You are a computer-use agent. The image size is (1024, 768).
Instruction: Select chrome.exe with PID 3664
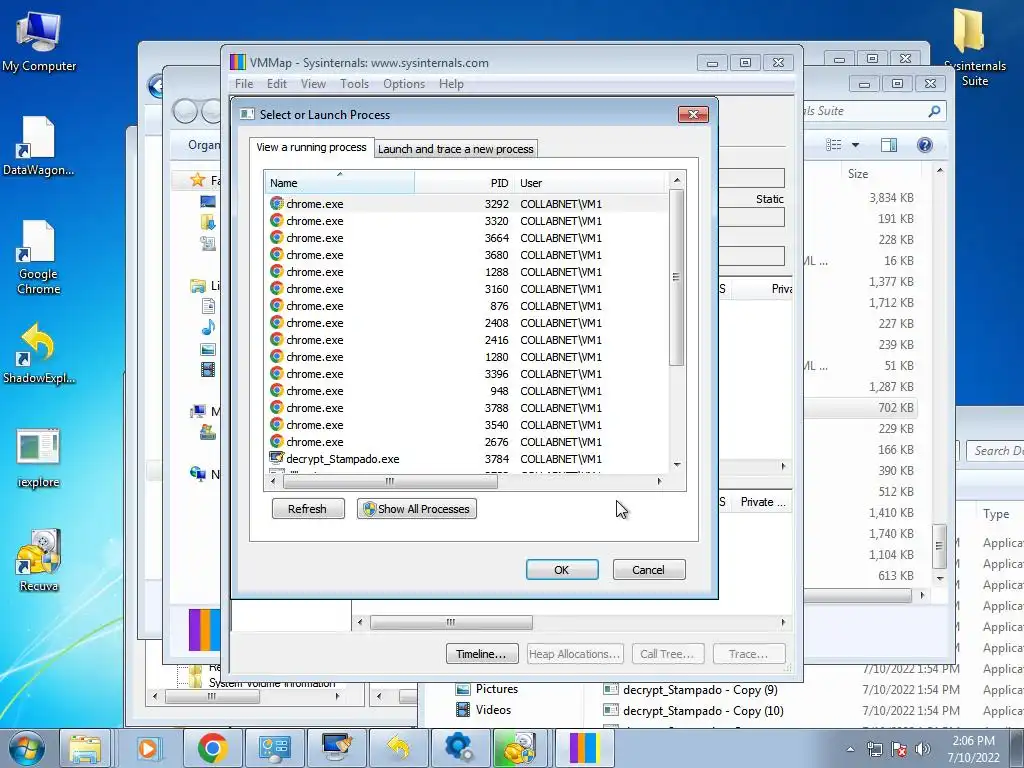click(x=467, y=238)
